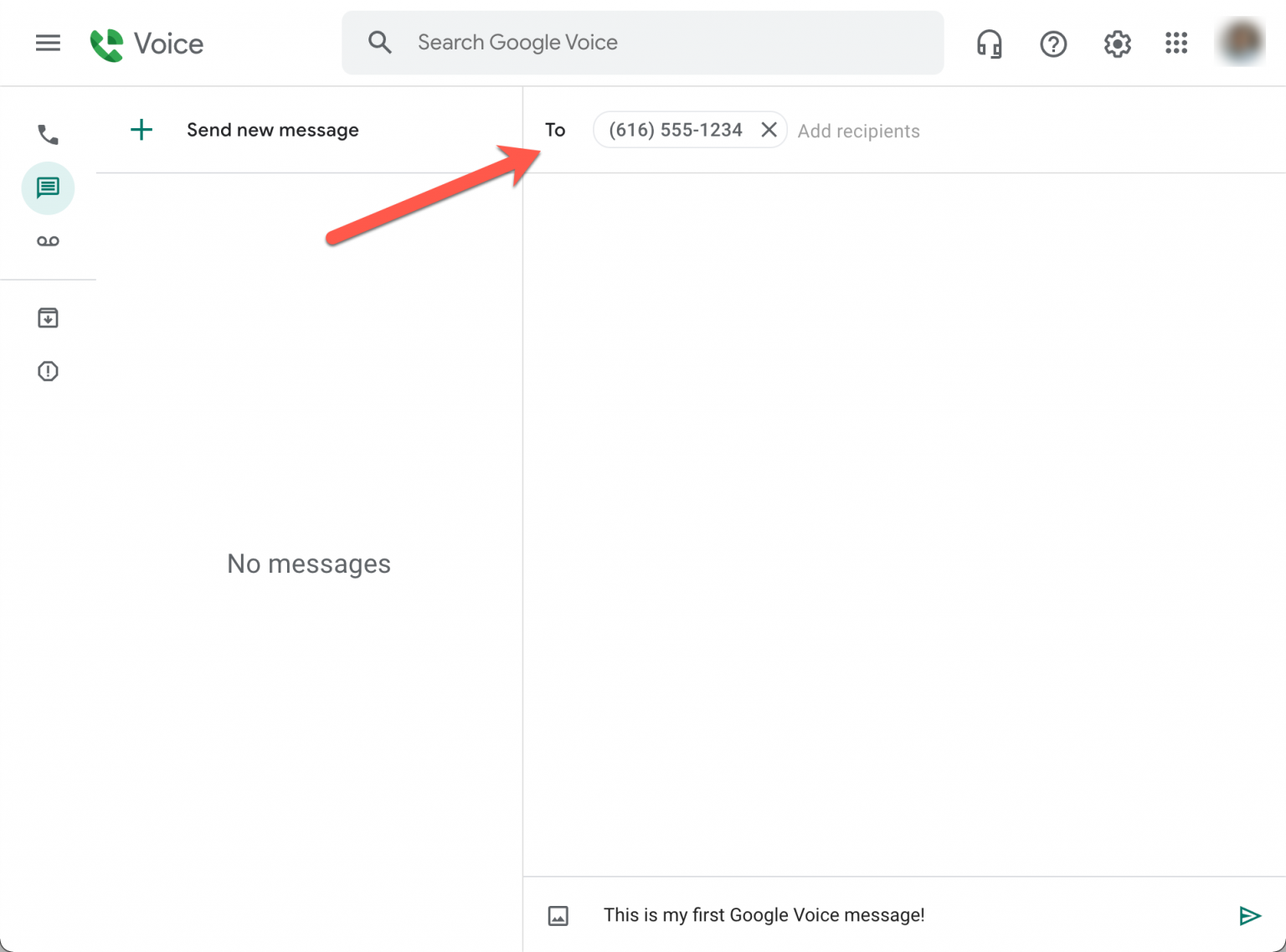This screenshot has width=1286, height=952.
Task: Remove recipient (616) 555-1234 with the X
Action: (x=769, y=130)
